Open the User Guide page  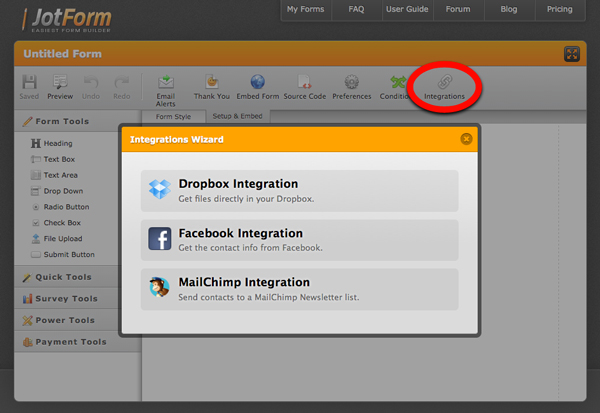click(407, 9)
